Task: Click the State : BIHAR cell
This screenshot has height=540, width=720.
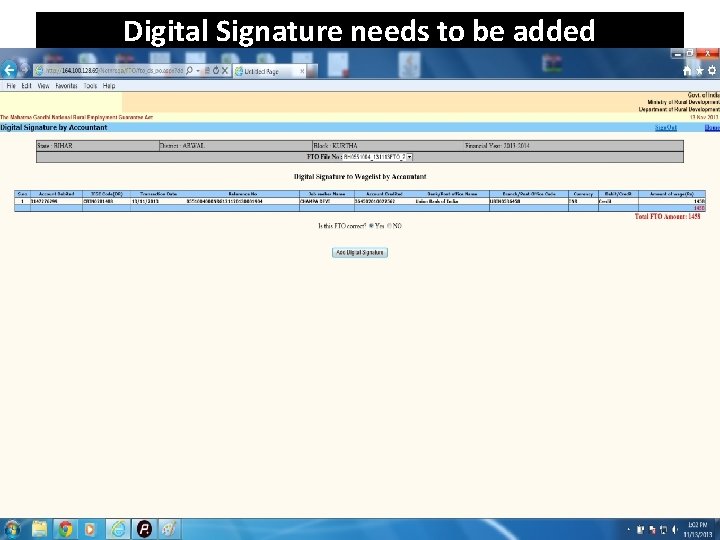Action: [x=97, y=146]
